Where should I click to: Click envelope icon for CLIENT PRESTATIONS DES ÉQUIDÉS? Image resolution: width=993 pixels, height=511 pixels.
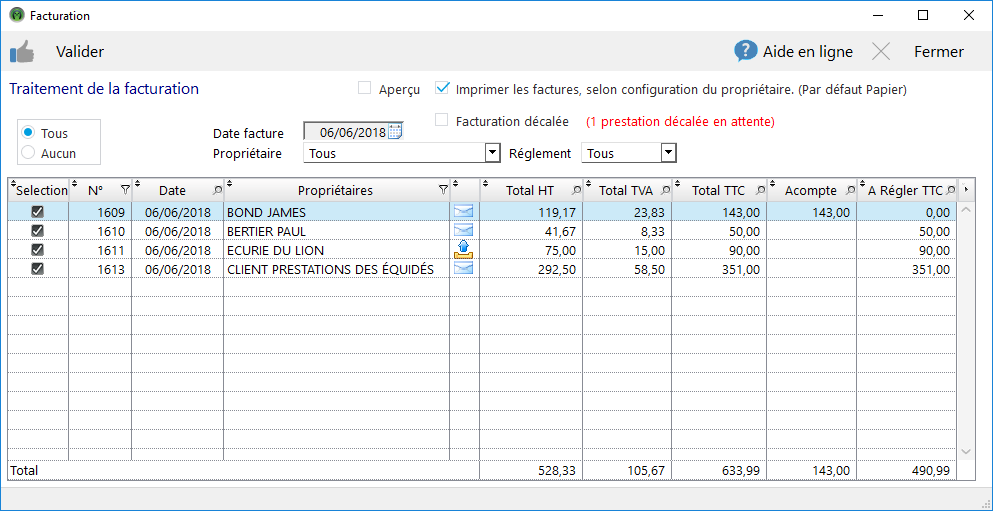pos(463,269)
